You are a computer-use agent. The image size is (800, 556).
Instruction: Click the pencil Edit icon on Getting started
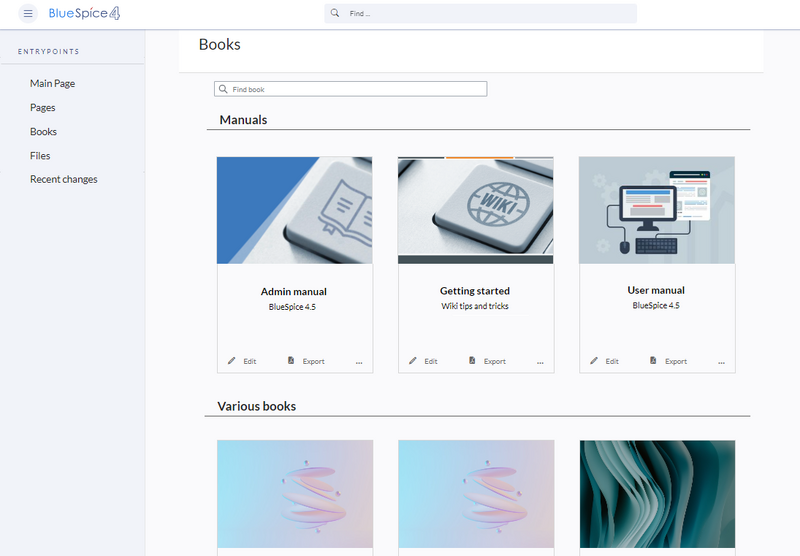(x=413, y=361)
